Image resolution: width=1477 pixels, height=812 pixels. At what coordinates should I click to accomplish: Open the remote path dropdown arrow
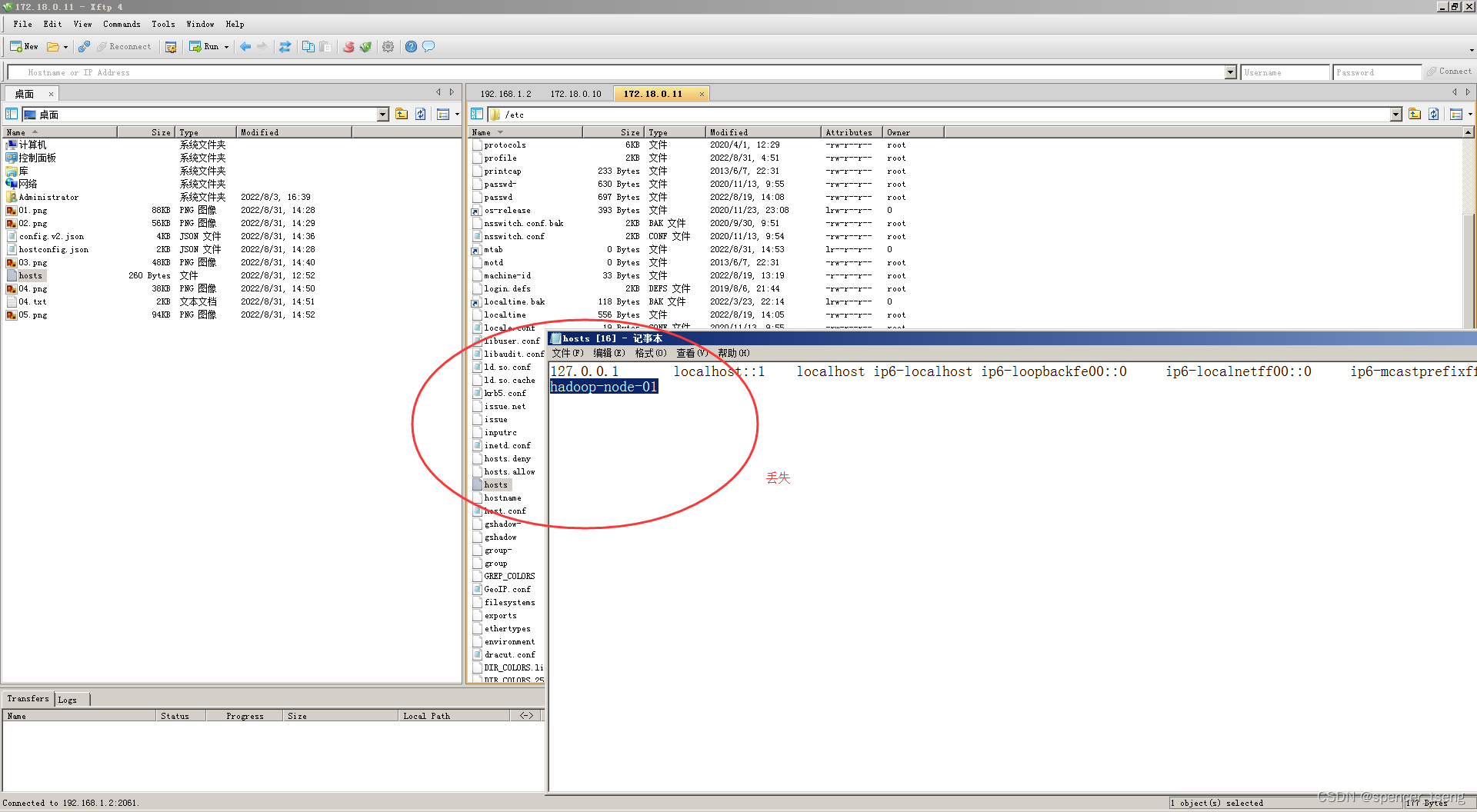tap(1397, 114)
